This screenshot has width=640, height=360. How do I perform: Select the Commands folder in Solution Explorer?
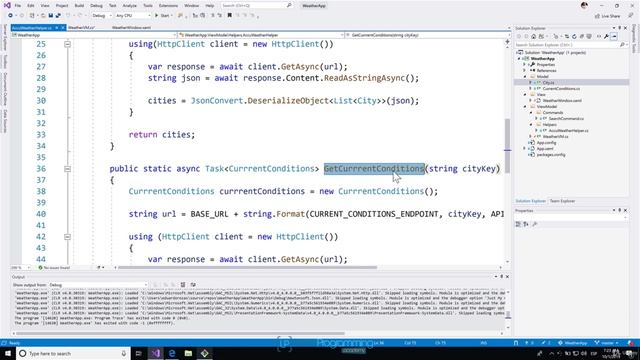pos(552,113)
